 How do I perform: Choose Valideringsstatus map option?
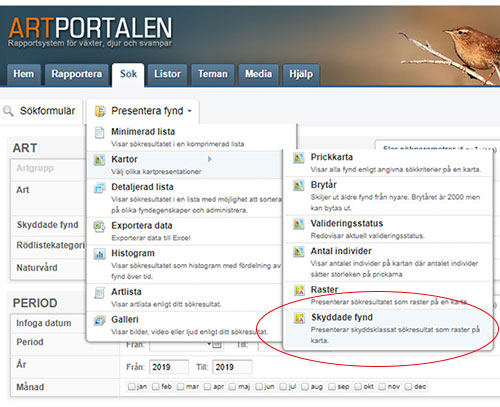388,229
